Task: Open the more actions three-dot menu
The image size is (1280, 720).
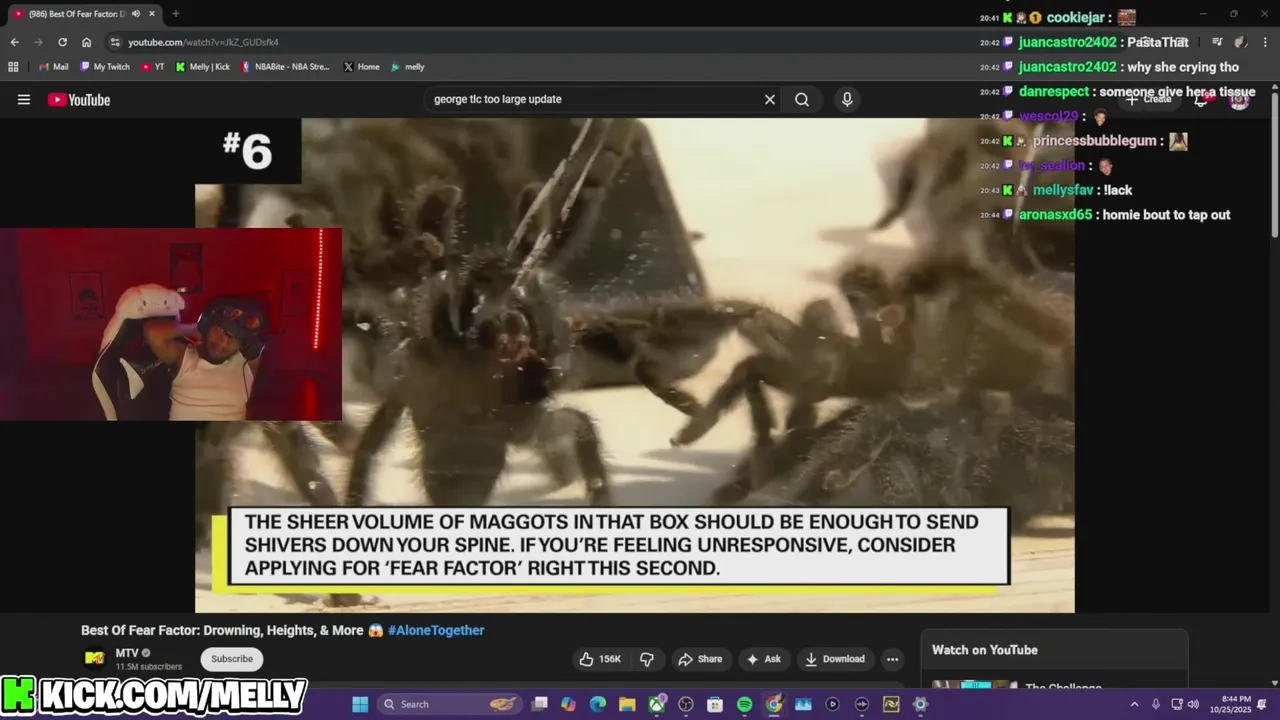Action: [x=892, y=659]
